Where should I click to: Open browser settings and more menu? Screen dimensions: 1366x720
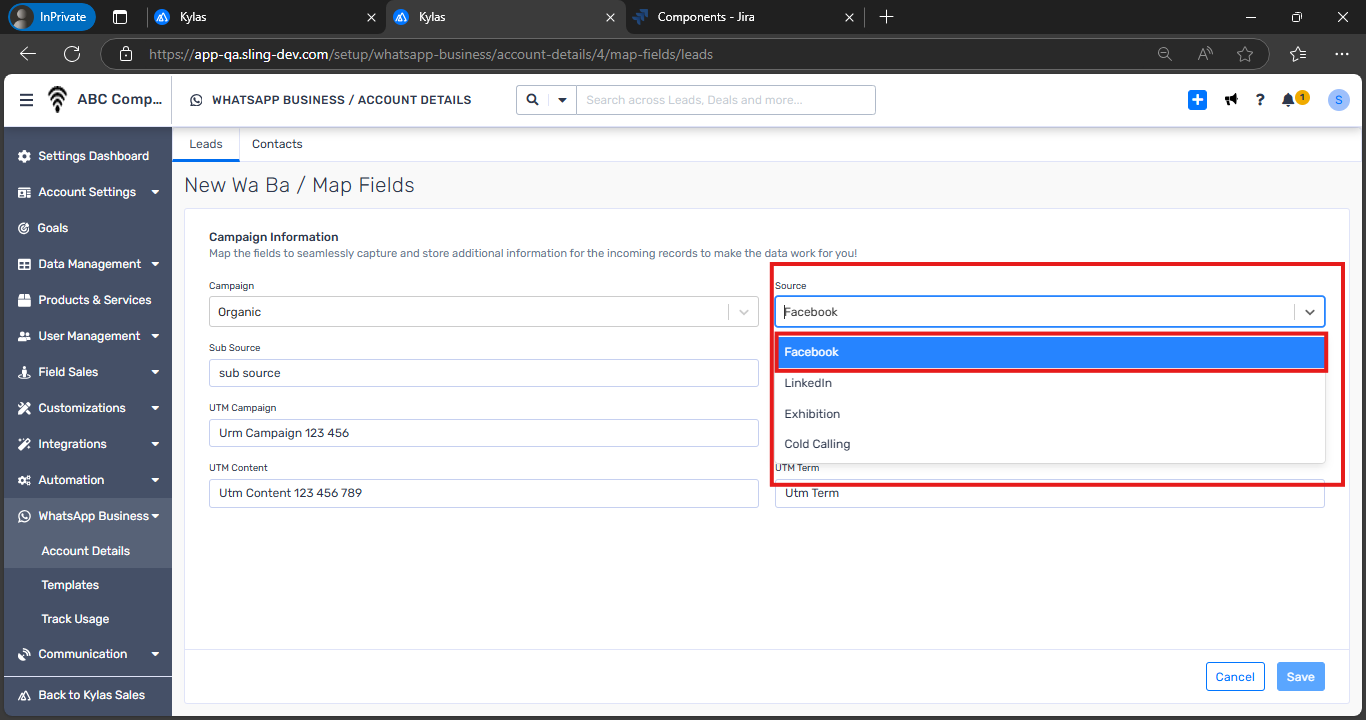[1340, 54]
